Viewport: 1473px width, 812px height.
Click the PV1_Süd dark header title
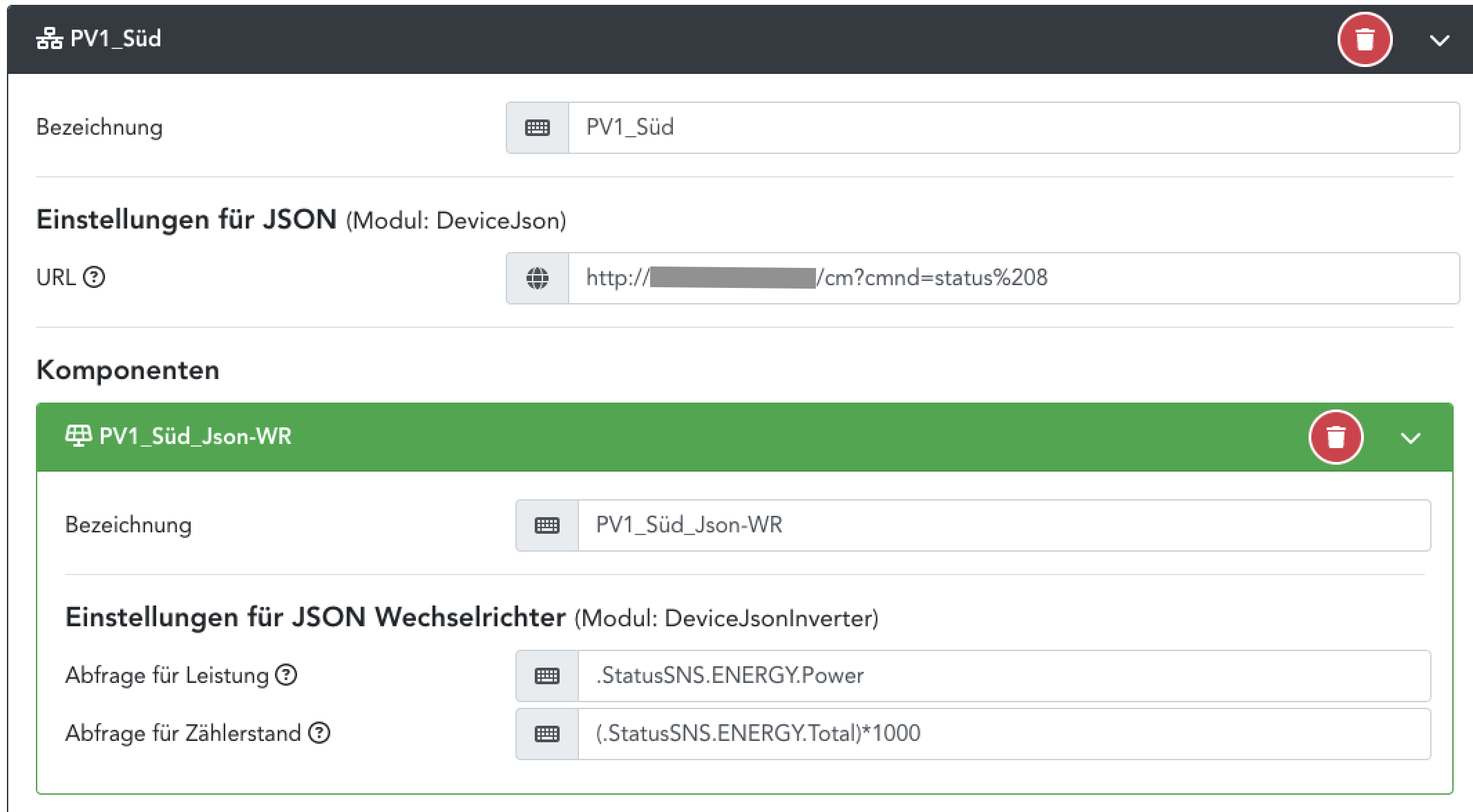pos(116,39)
